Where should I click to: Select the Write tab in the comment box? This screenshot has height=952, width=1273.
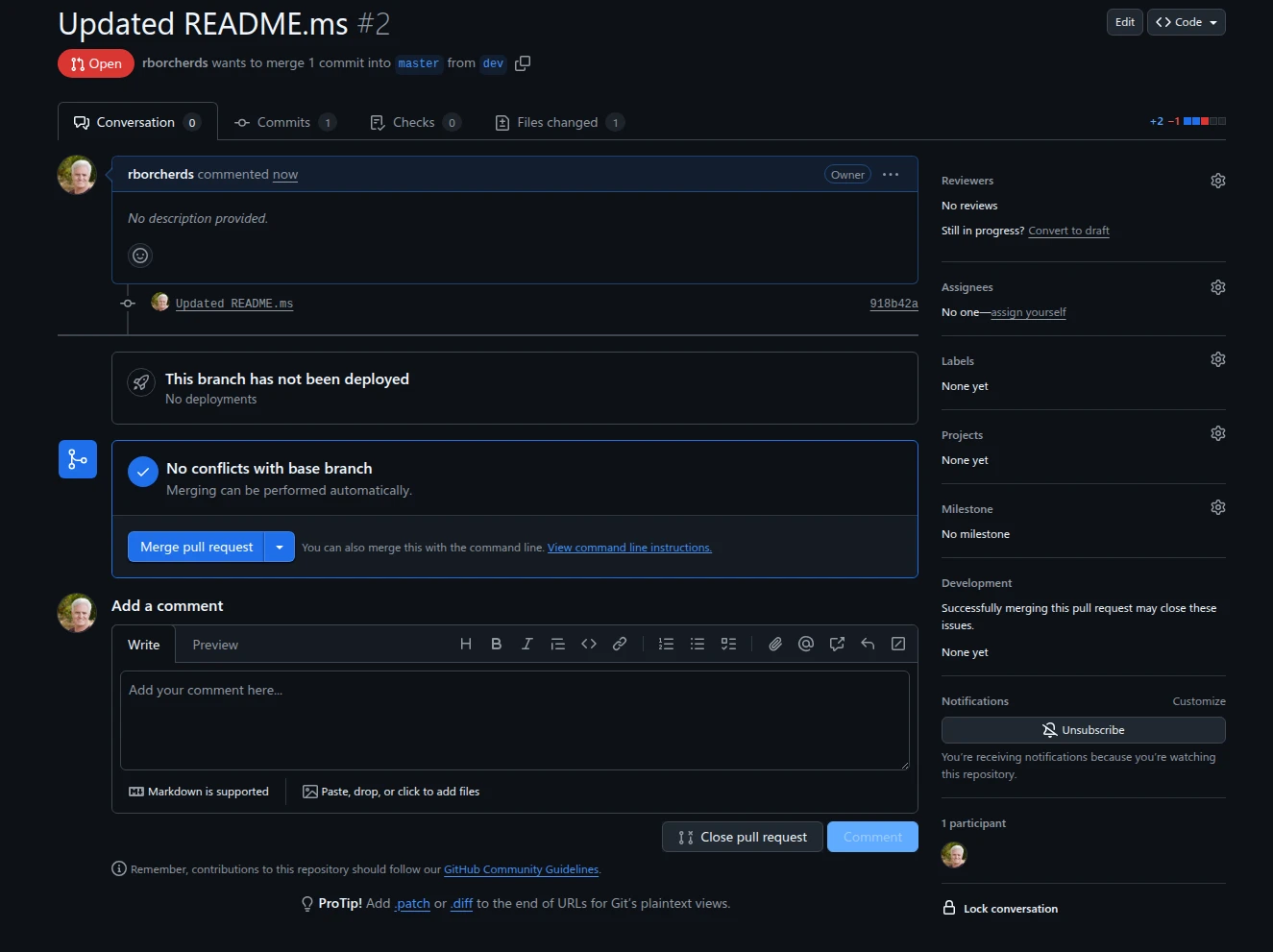click(x=144, y=645)
